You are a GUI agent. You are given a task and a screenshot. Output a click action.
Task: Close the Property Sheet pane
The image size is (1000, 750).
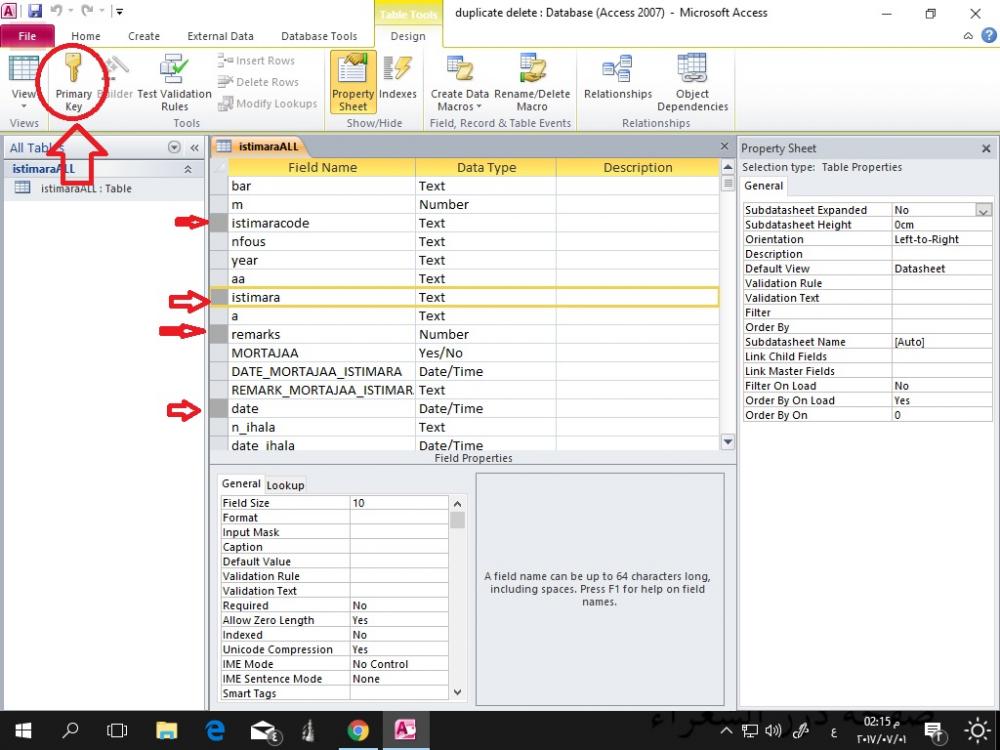click(x=986, y=149)
